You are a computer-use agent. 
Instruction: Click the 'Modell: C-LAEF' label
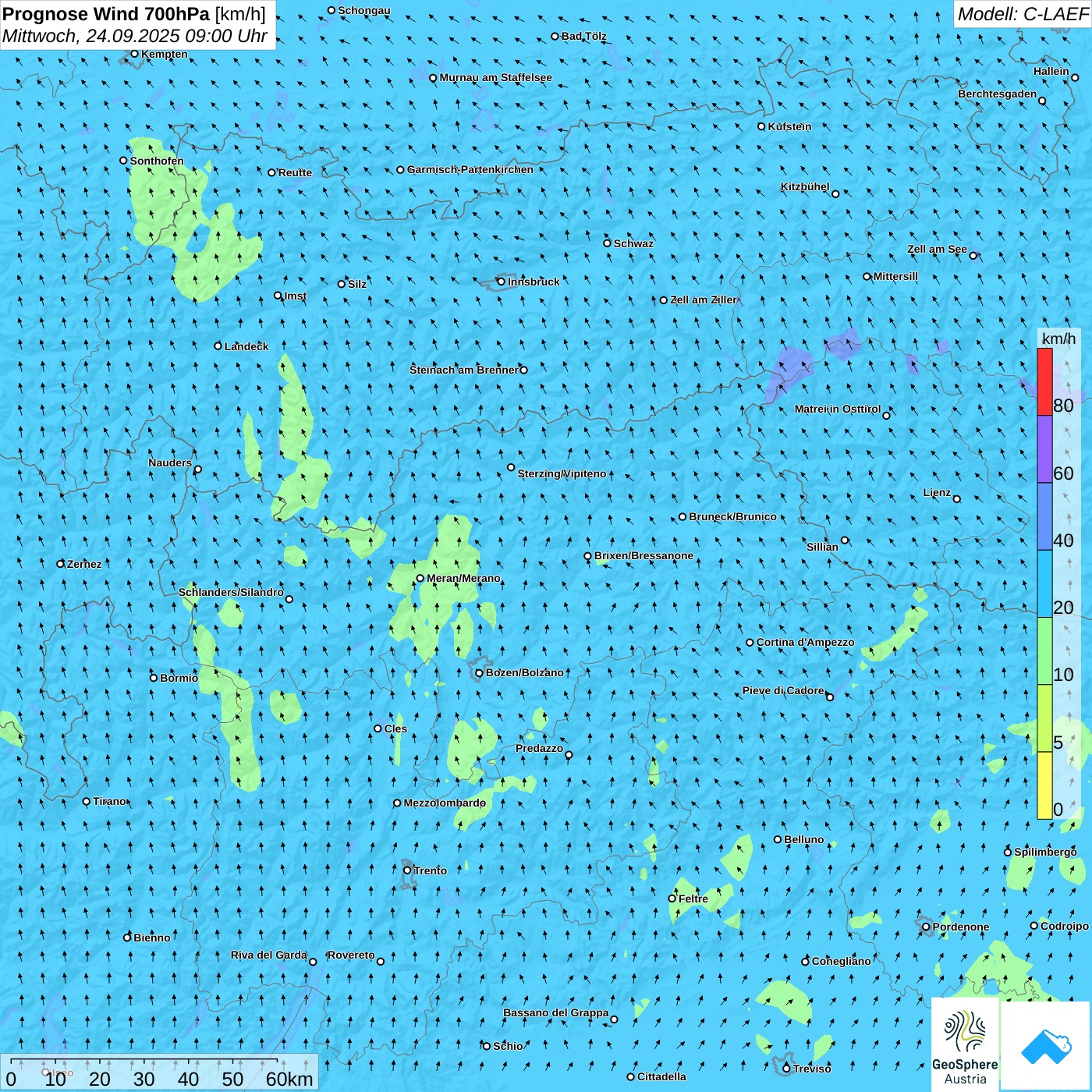coord(1023,14)
